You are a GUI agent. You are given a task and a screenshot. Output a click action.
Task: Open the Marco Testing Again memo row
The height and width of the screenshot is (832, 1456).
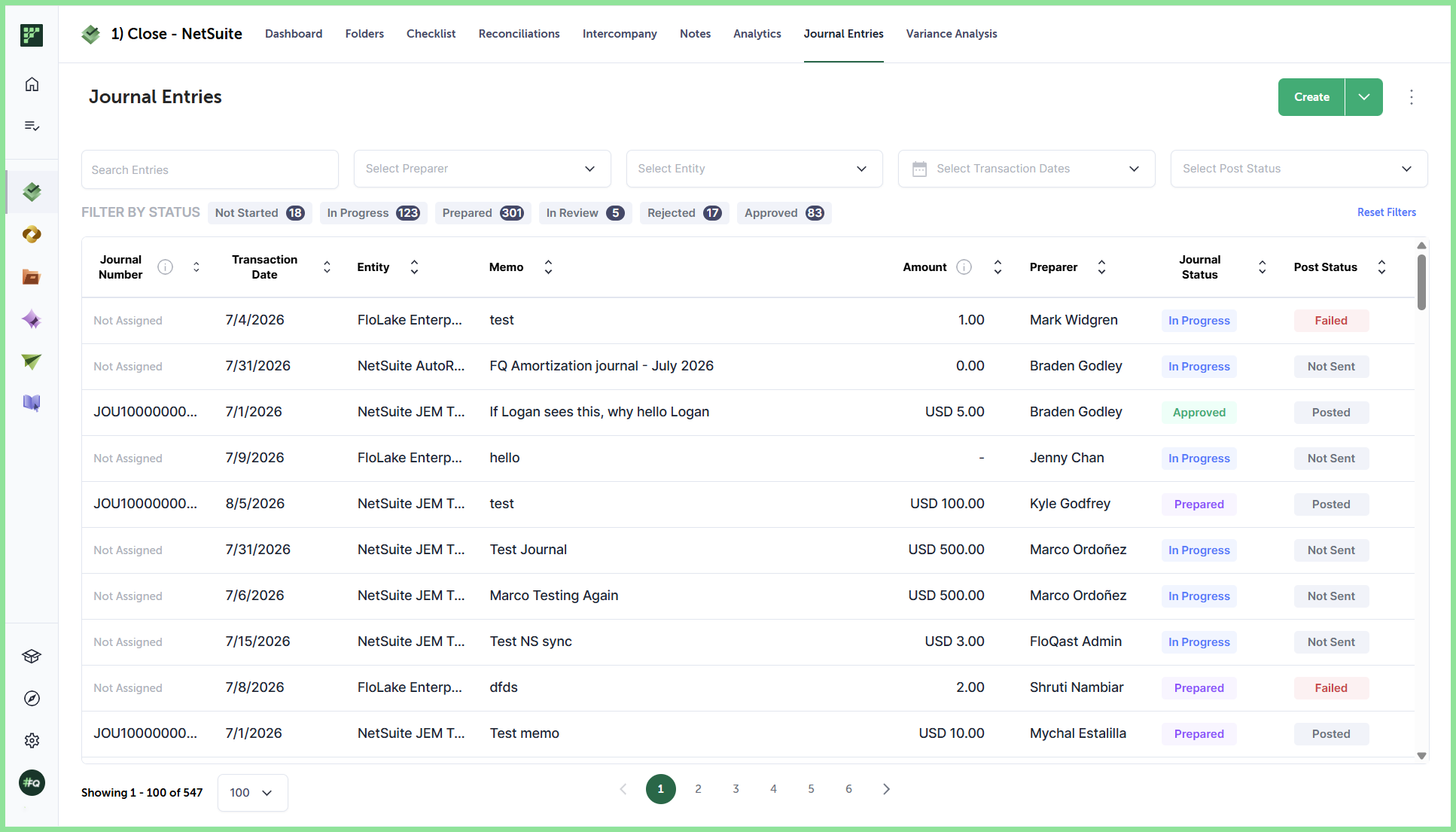(x=748, y=596)
